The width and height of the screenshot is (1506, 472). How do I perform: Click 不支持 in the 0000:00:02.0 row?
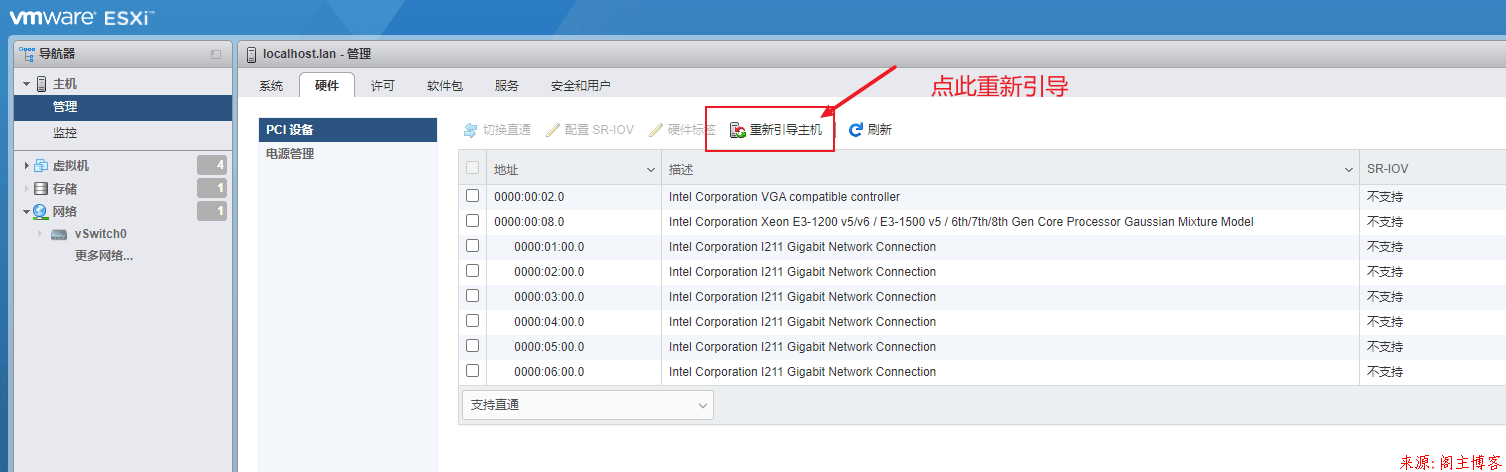[x=1385, y=197]
